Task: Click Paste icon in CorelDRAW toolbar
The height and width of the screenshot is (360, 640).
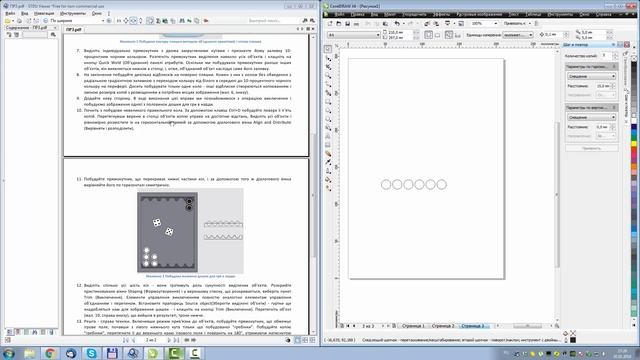Action: pyautogui.click(x=385, y=24)
